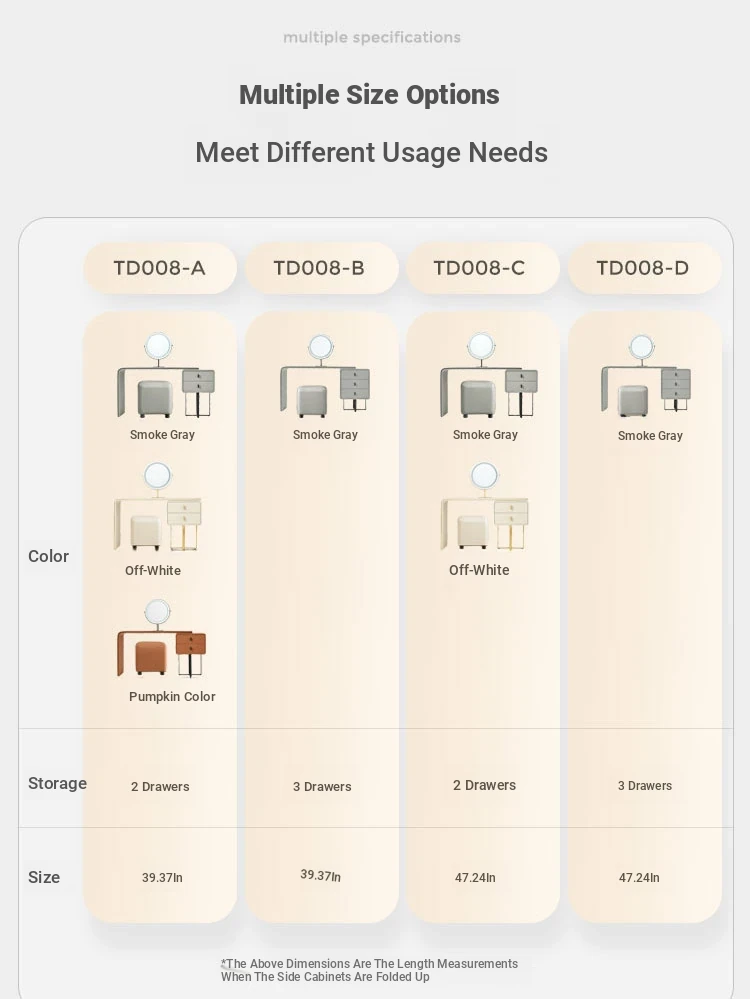This screenshot has height=999, width=750.
Task: Click the Pumpkin Color label
Action: (x=172, y=696)
